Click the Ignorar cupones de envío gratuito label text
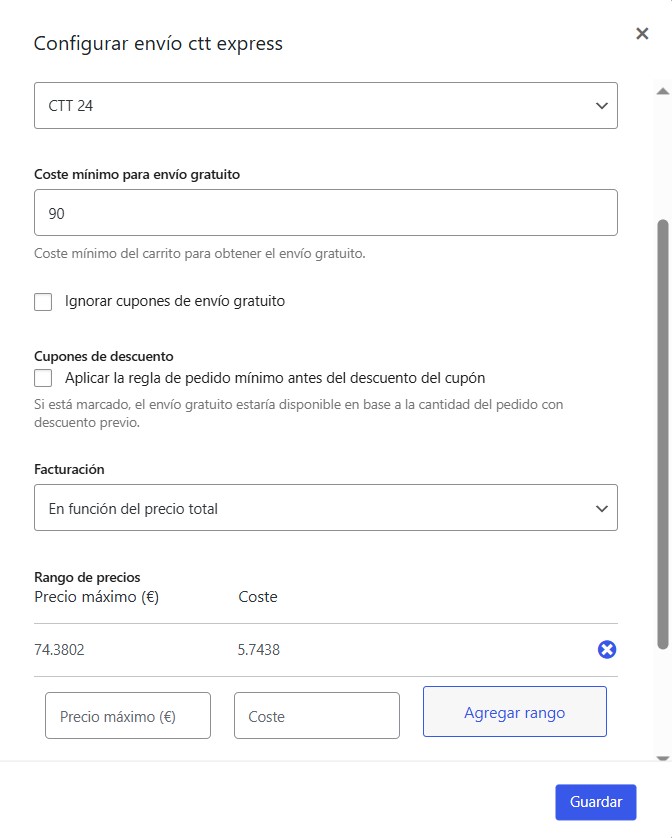The image size is (672, 838). [x=175, y=301]
